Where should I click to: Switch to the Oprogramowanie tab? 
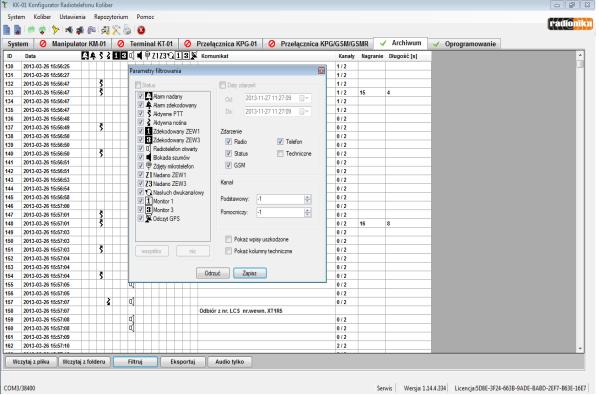pos(464,44)
